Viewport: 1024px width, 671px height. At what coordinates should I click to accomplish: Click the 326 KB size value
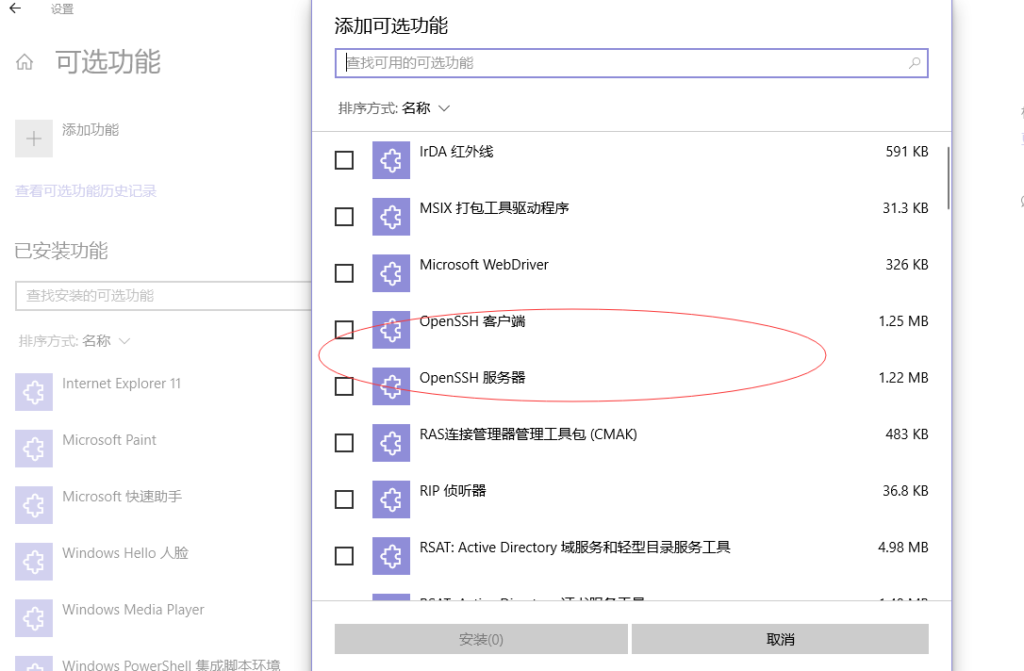coord(906,265)
